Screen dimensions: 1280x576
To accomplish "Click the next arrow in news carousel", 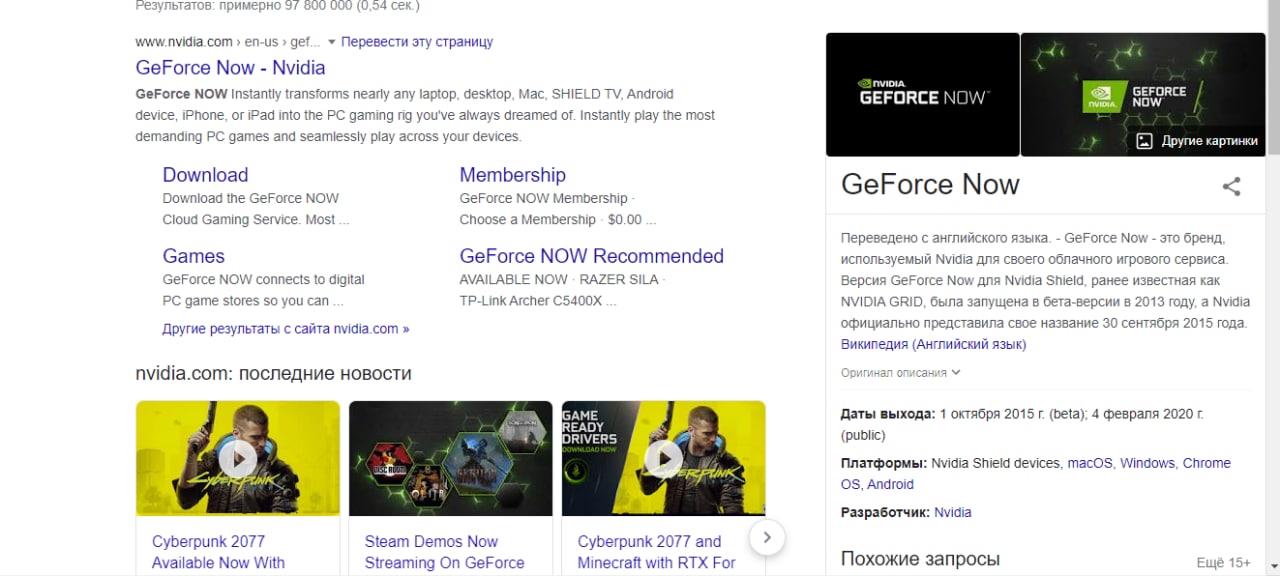I will (766, 538).
